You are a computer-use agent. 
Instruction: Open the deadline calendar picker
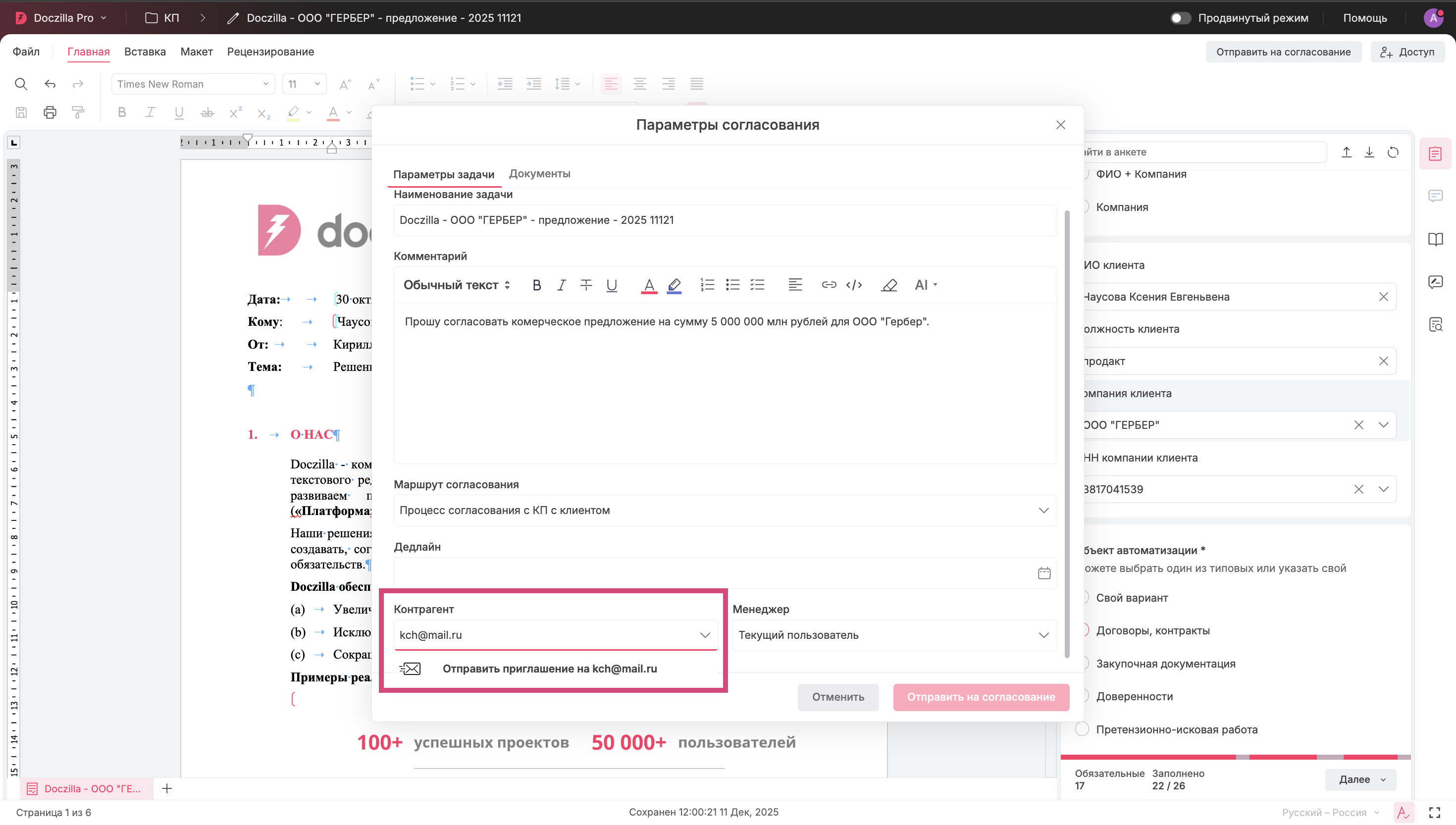(x=1044, y=573)
